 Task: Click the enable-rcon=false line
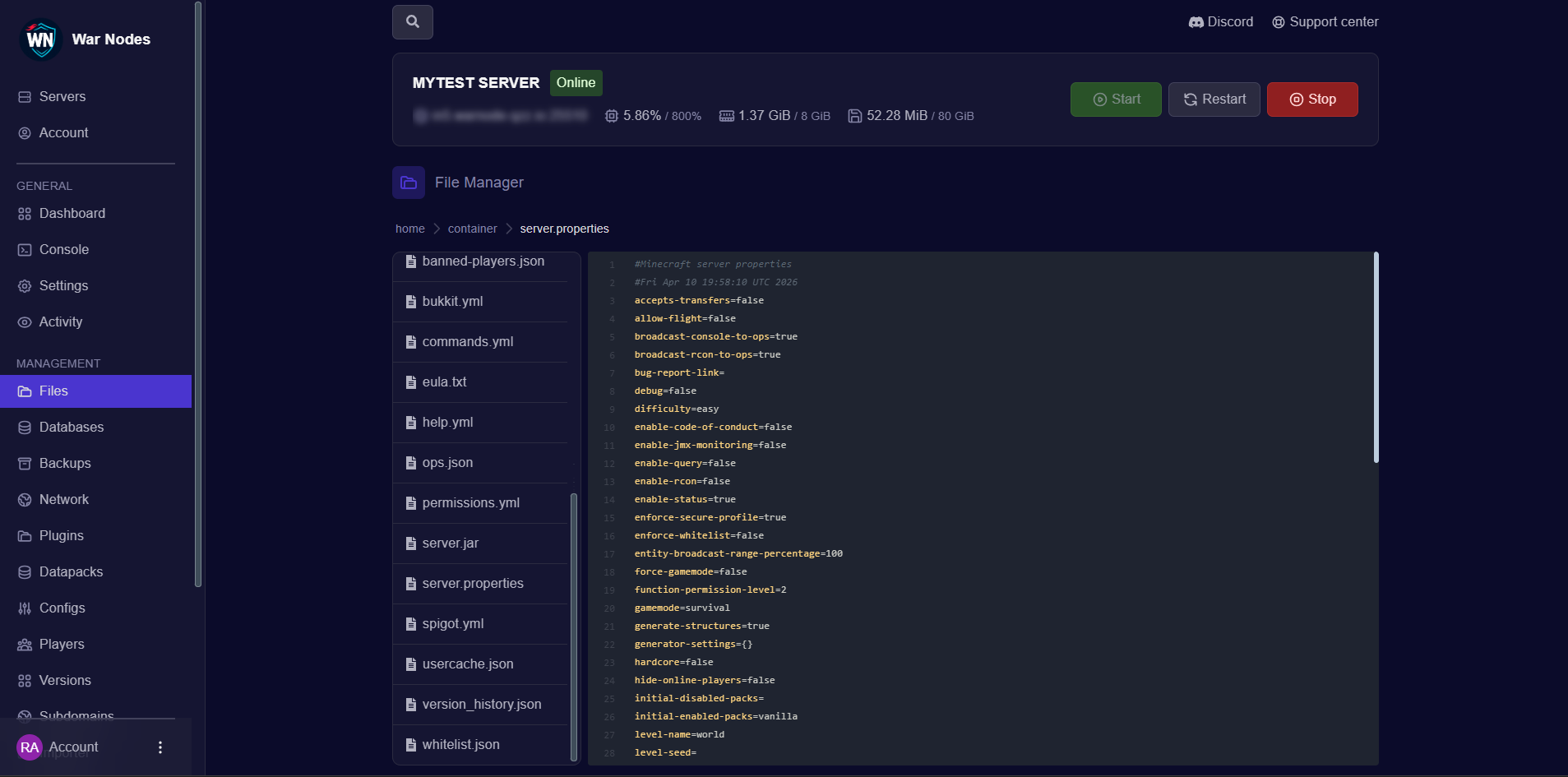pos(682,482)
